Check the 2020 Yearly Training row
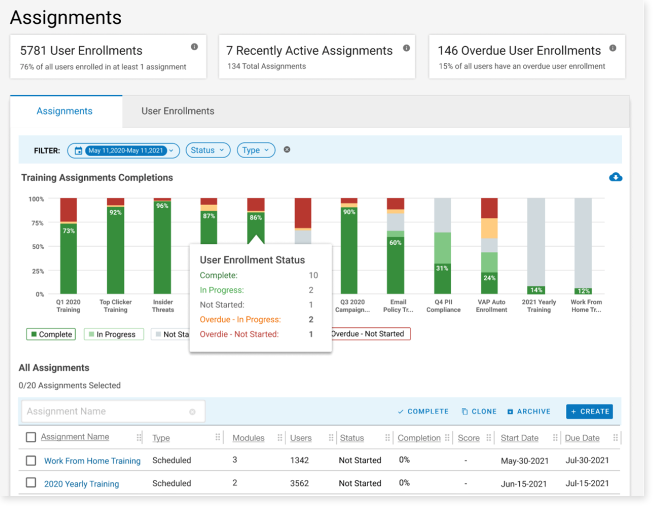 click(x=31, y=482)
